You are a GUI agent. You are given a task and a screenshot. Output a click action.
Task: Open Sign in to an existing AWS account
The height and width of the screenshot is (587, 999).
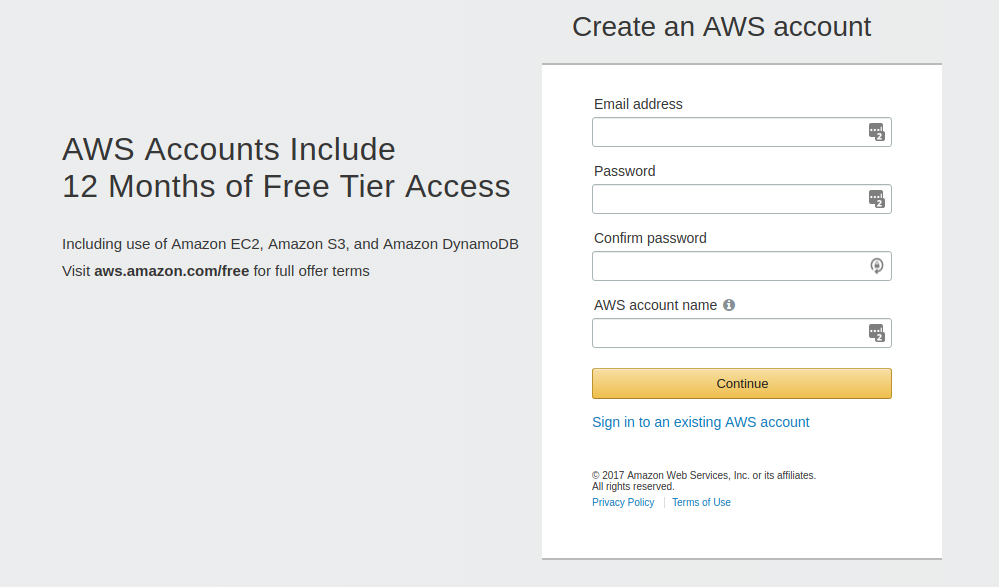point(701,422)
